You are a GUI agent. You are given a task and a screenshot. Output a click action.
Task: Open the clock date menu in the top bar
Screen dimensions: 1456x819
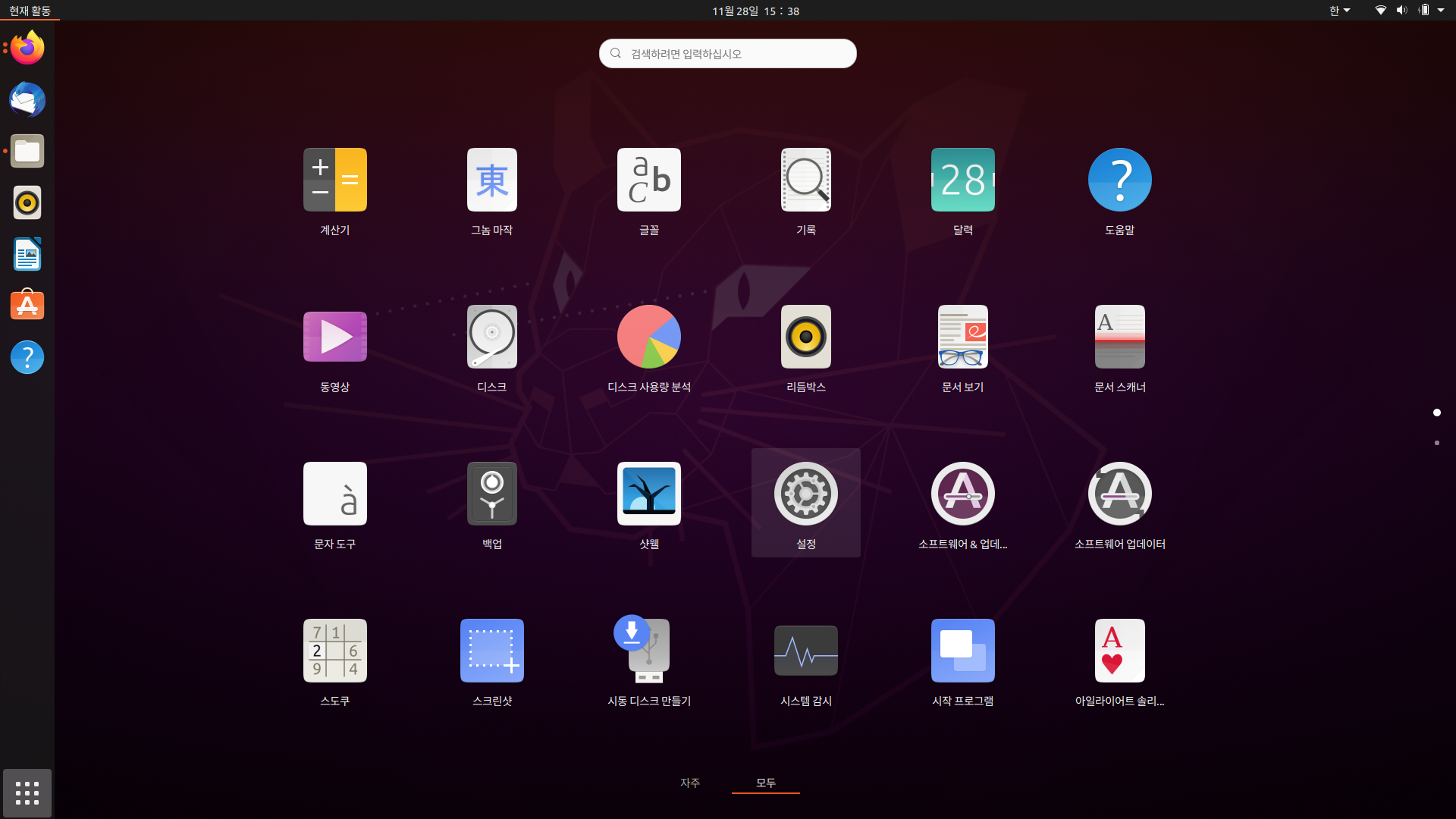(x=755, y=11)
